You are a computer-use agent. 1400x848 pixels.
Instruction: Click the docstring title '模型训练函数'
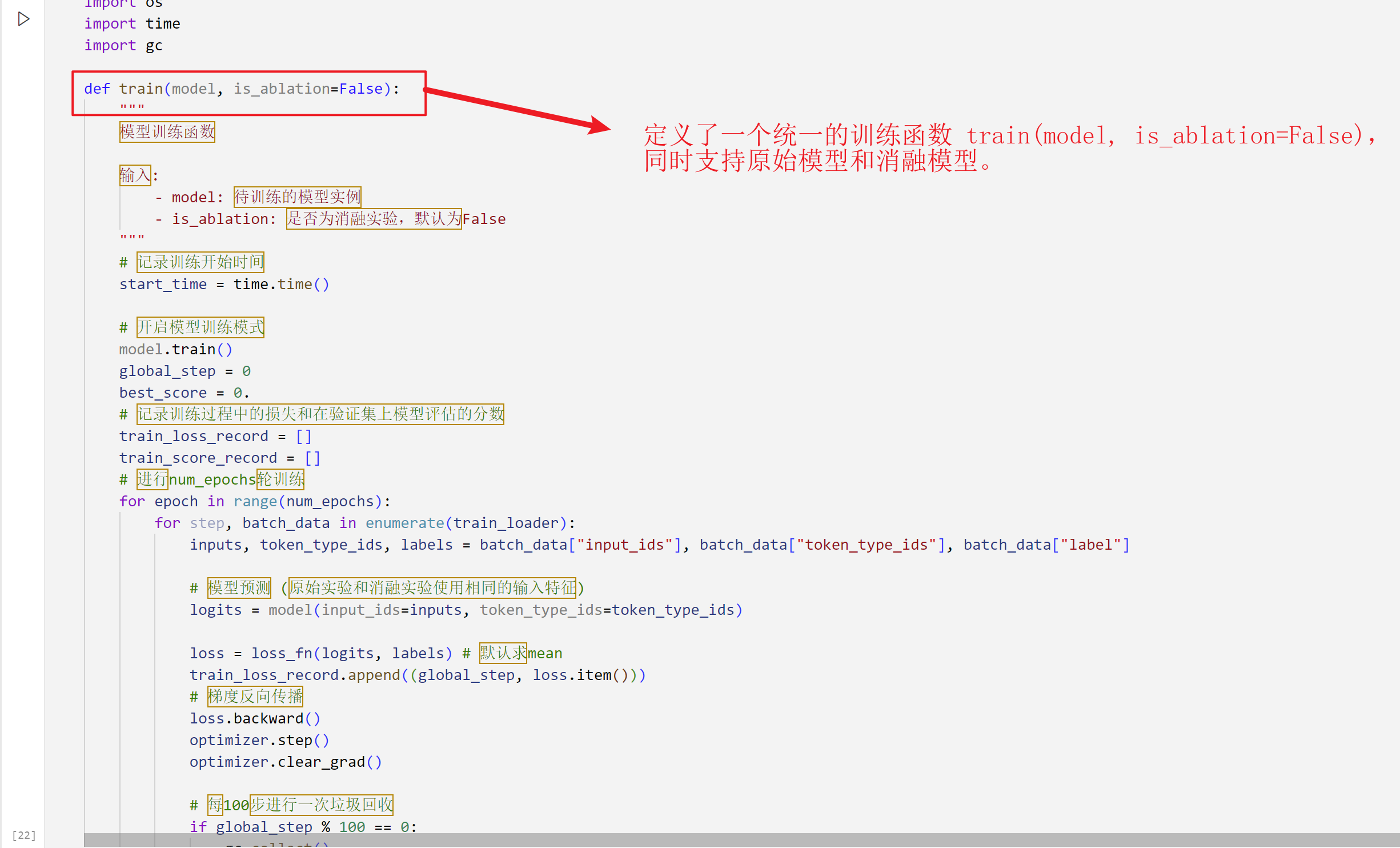tap(167, 132)
